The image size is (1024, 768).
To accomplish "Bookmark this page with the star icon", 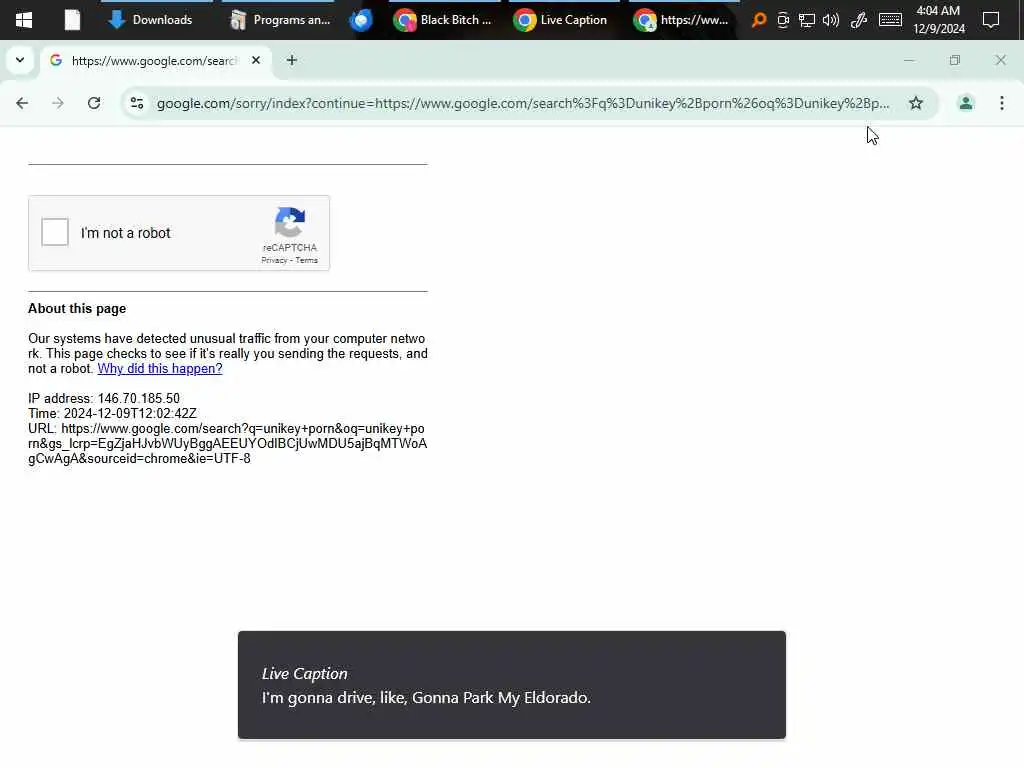I will (x=916, y=103).
